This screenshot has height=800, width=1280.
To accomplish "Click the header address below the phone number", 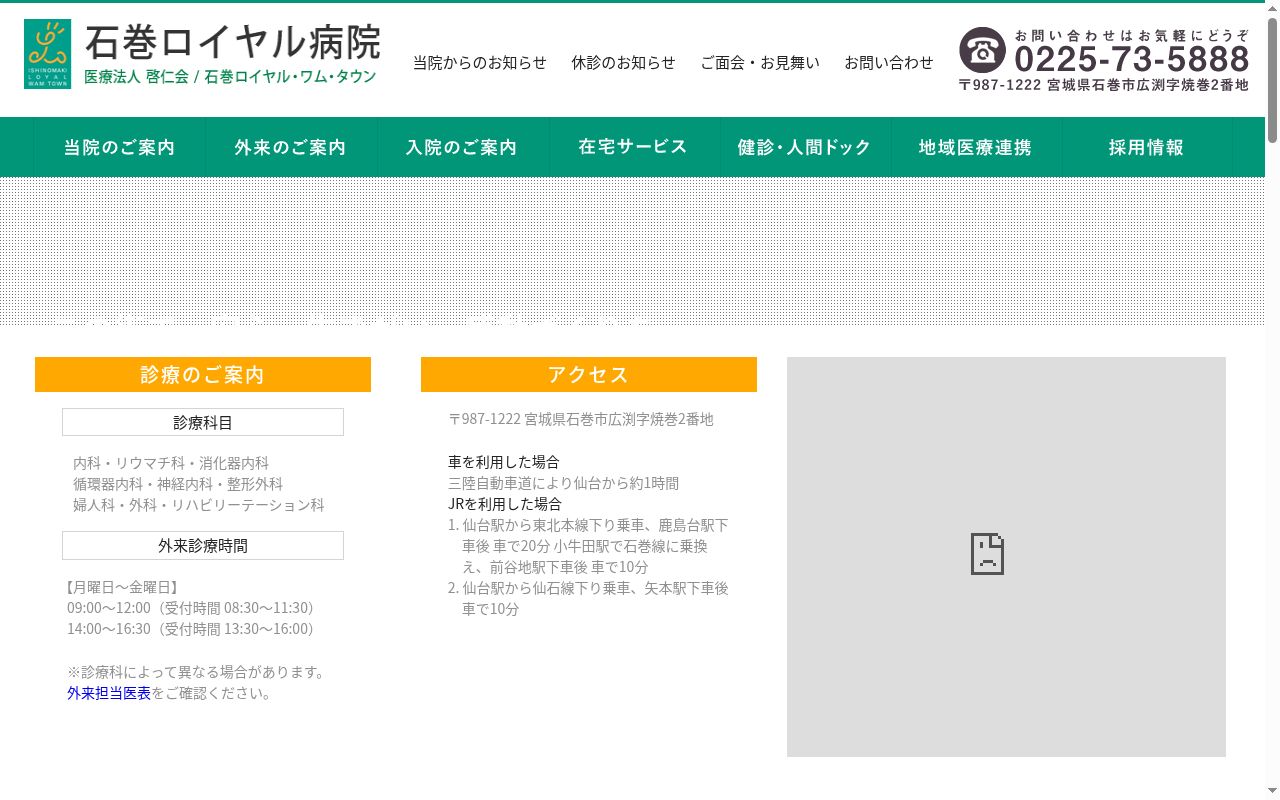I will click(x=1104, y=85).
